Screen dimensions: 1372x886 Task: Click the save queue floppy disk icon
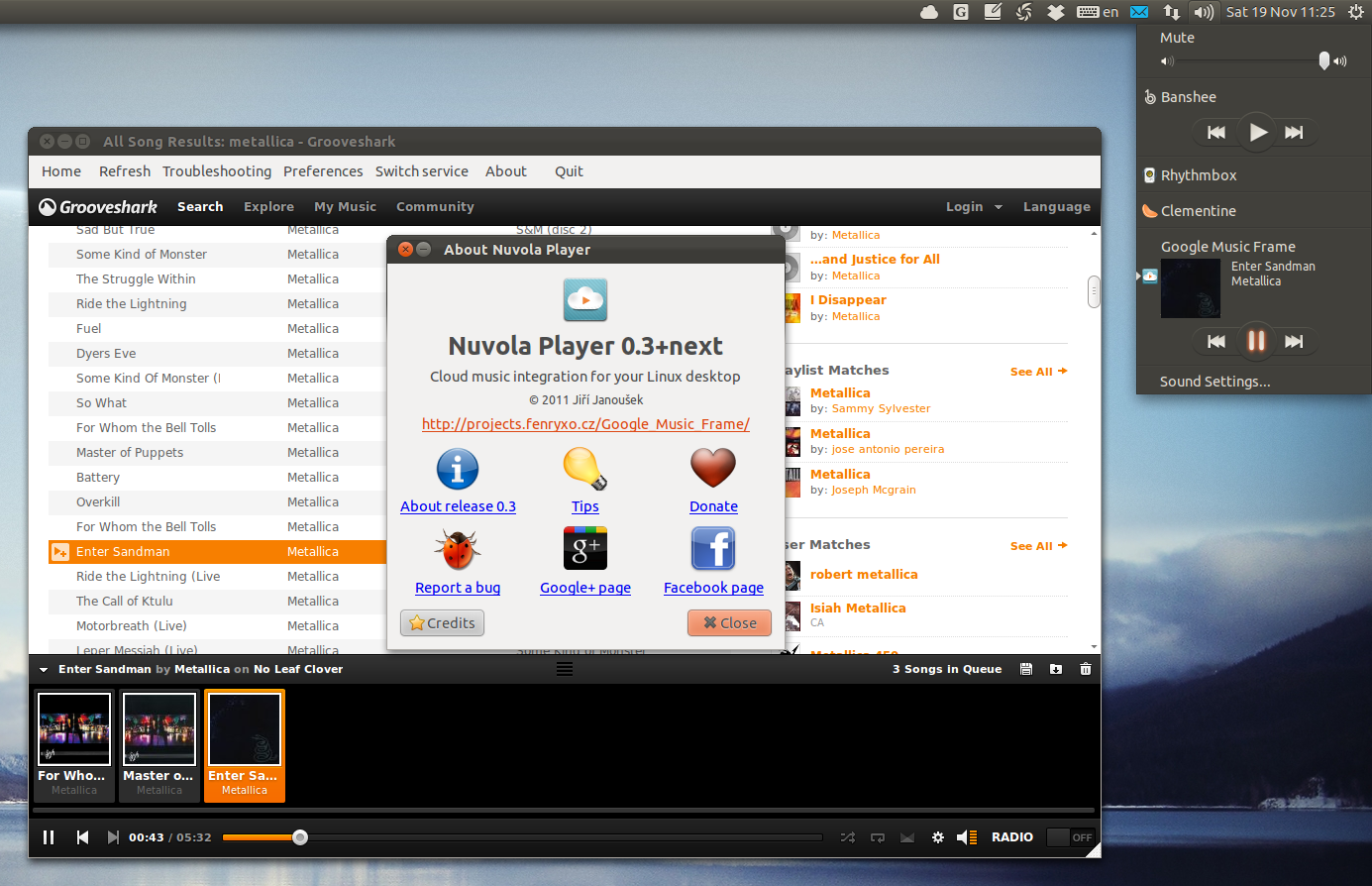click(x=1026, y=669)
